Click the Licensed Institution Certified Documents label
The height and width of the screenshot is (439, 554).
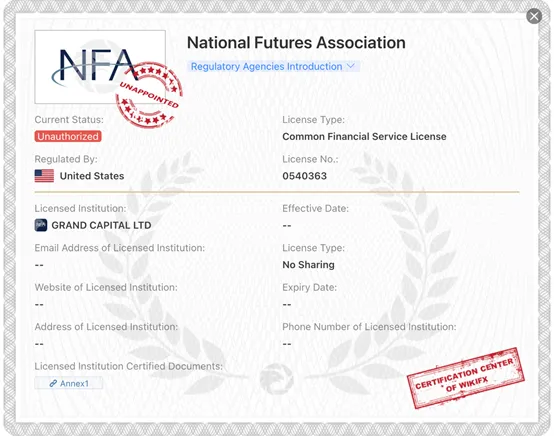[x=129, y=366]
